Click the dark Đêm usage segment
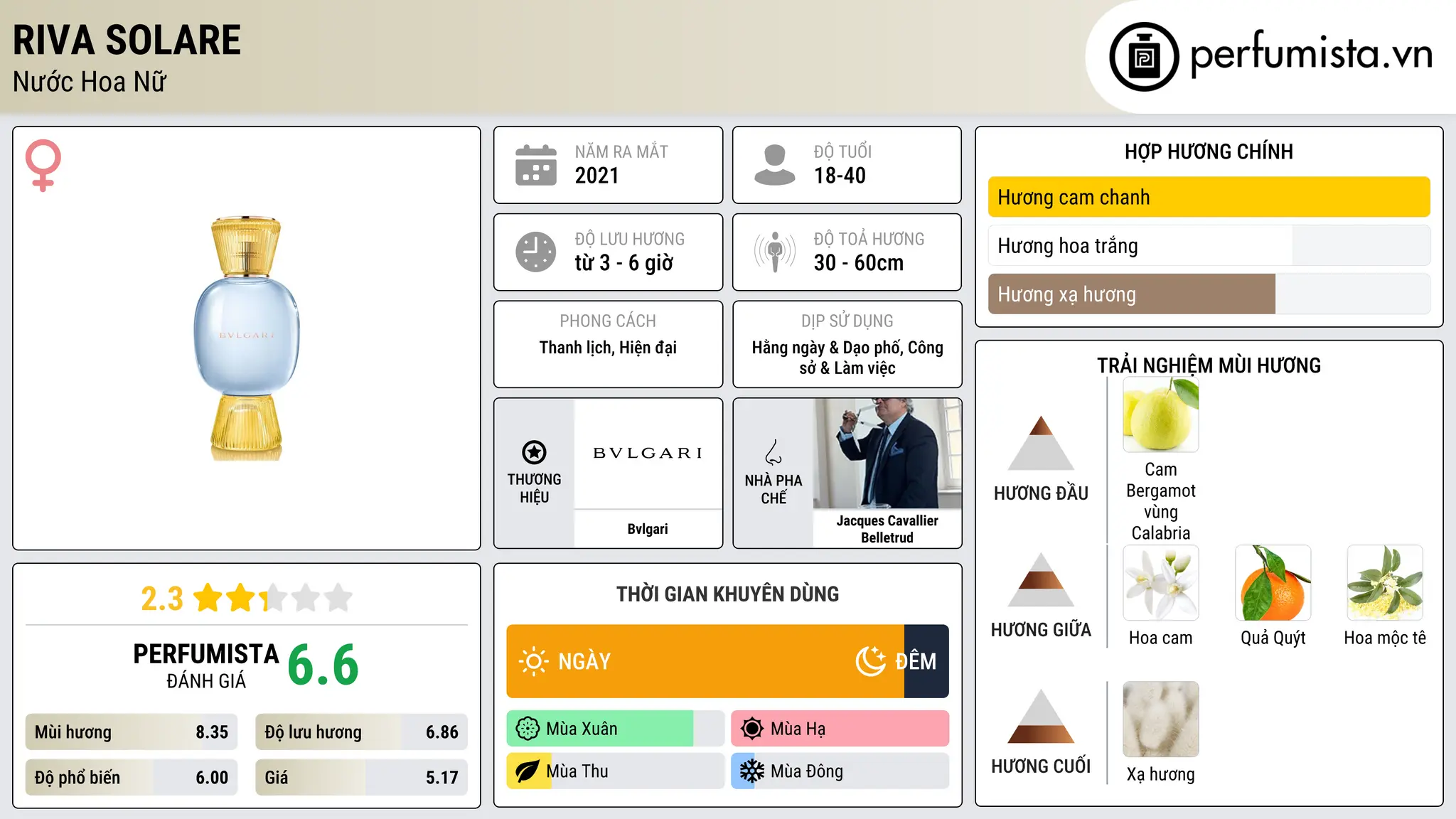 click(926, 661)
